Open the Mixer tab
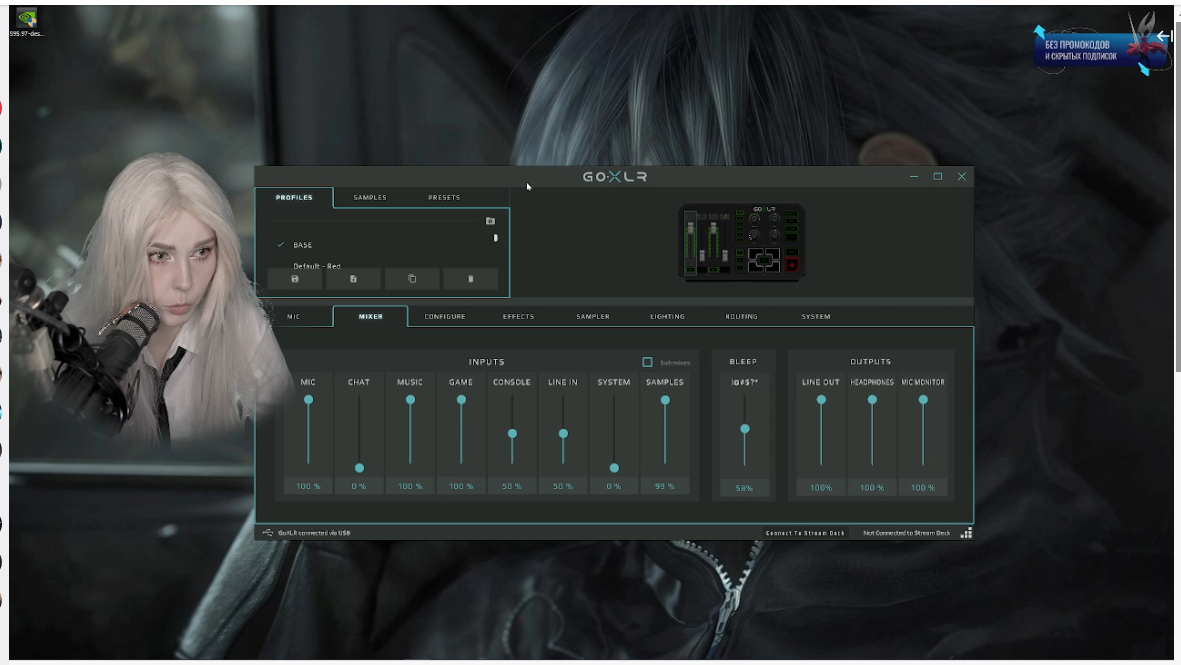Viewport: 1181px width, 665px height. [x=371, y=316]
